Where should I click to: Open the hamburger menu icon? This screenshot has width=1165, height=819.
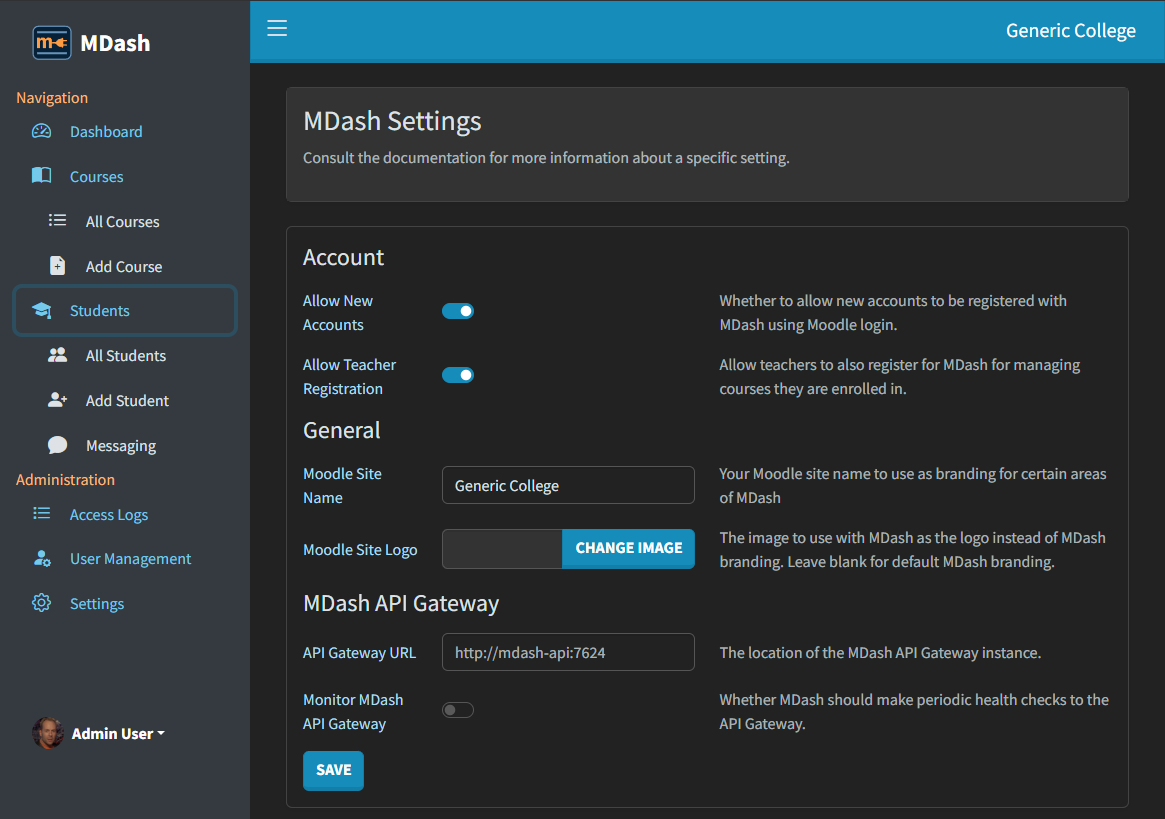(277, 29)
